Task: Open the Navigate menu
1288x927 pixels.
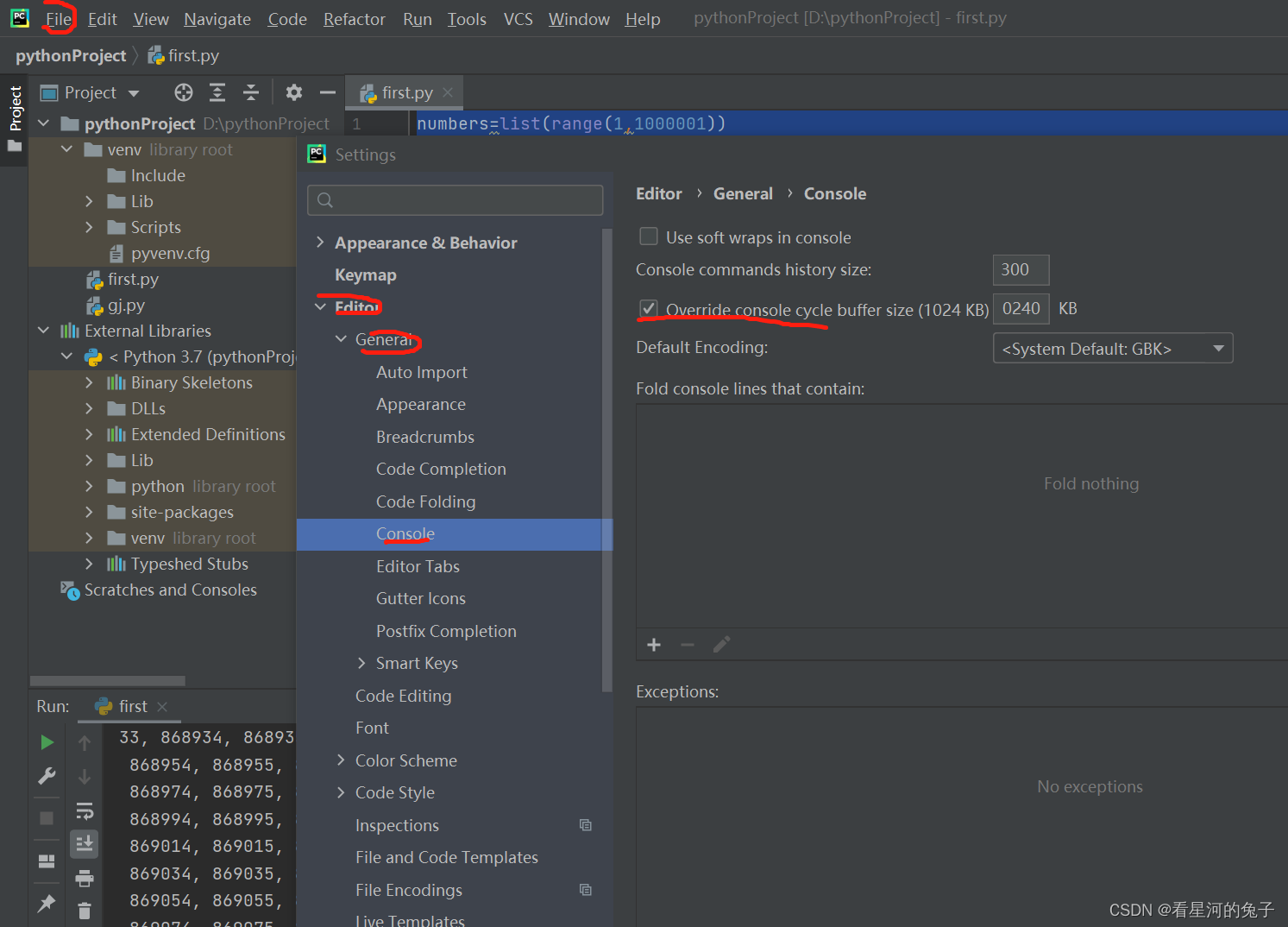Action: (x=217, y=19)
